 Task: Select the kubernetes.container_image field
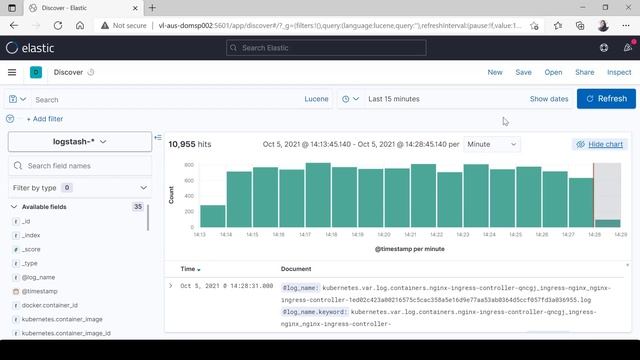[62, 319]
